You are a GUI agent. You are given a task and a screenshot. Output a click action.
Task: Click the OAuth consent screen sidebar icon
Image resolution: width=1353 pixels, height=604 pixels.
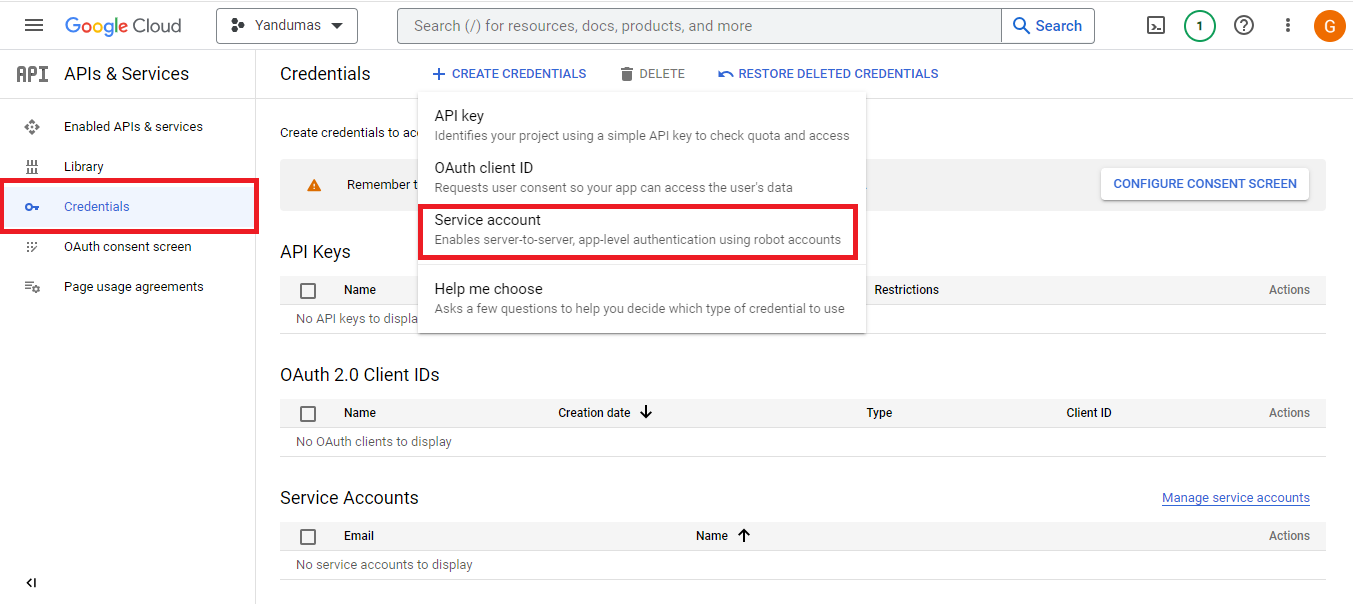click(x=32, y=247)
